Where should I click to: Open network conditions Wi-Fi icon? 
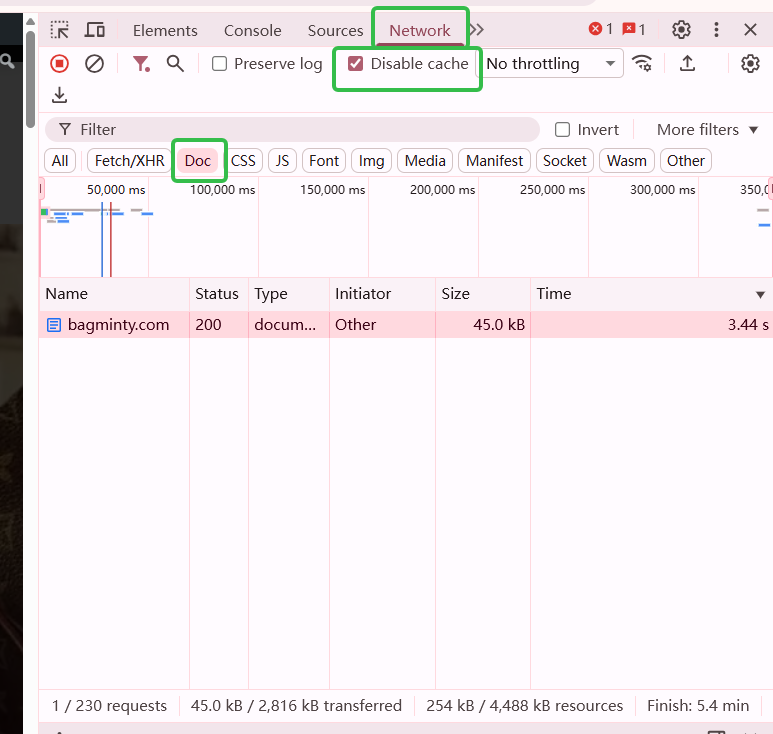pyautogui.click(x=642, y=64)
